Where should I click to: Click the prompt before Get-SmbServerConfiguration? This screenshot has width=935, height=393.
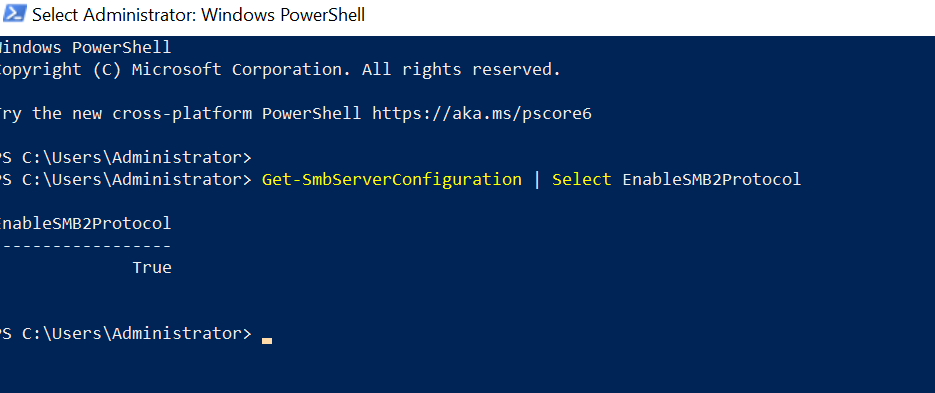pos(125,180)
